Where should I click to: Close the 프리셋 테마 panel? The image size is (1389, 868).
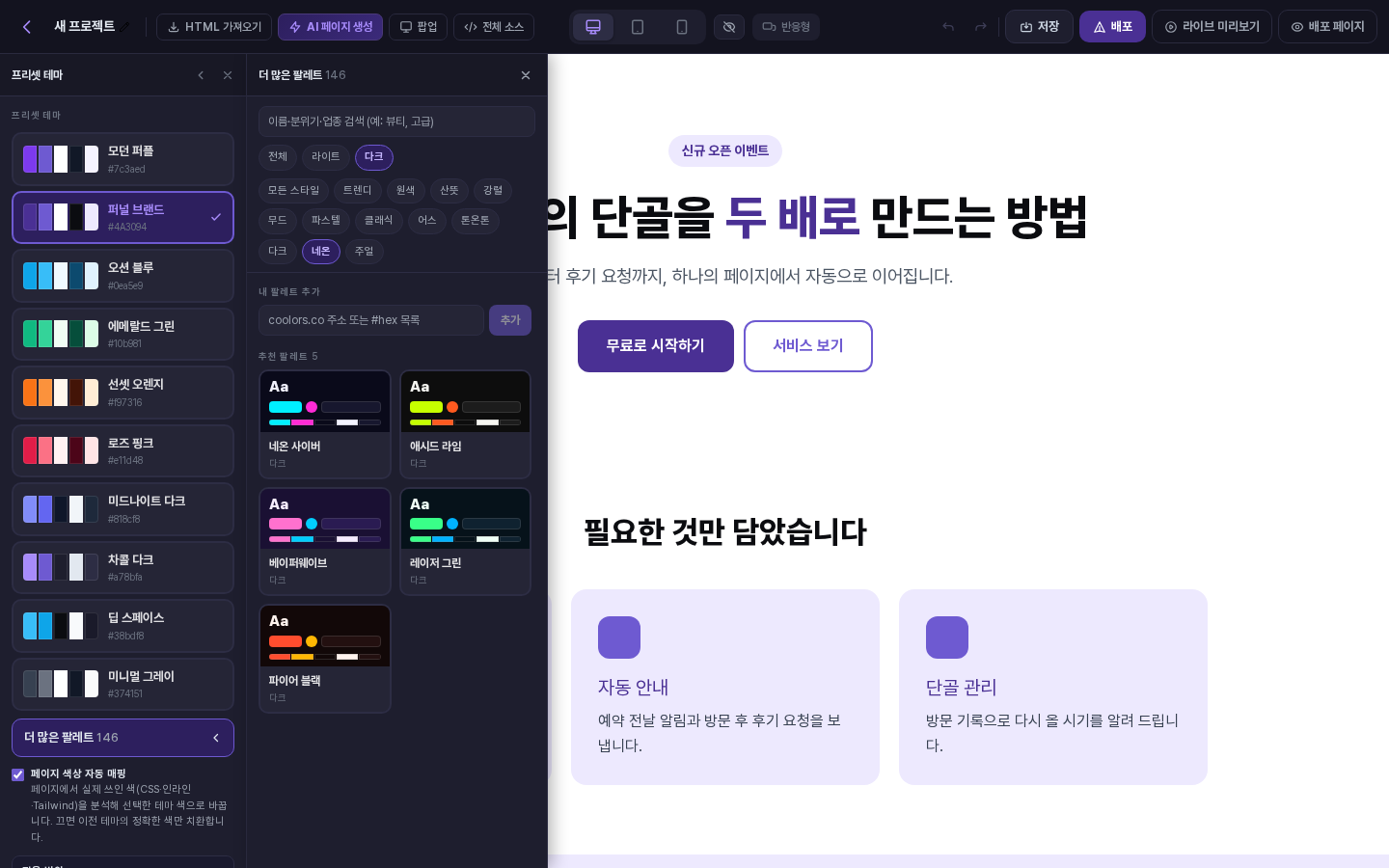tap(228, 75)
